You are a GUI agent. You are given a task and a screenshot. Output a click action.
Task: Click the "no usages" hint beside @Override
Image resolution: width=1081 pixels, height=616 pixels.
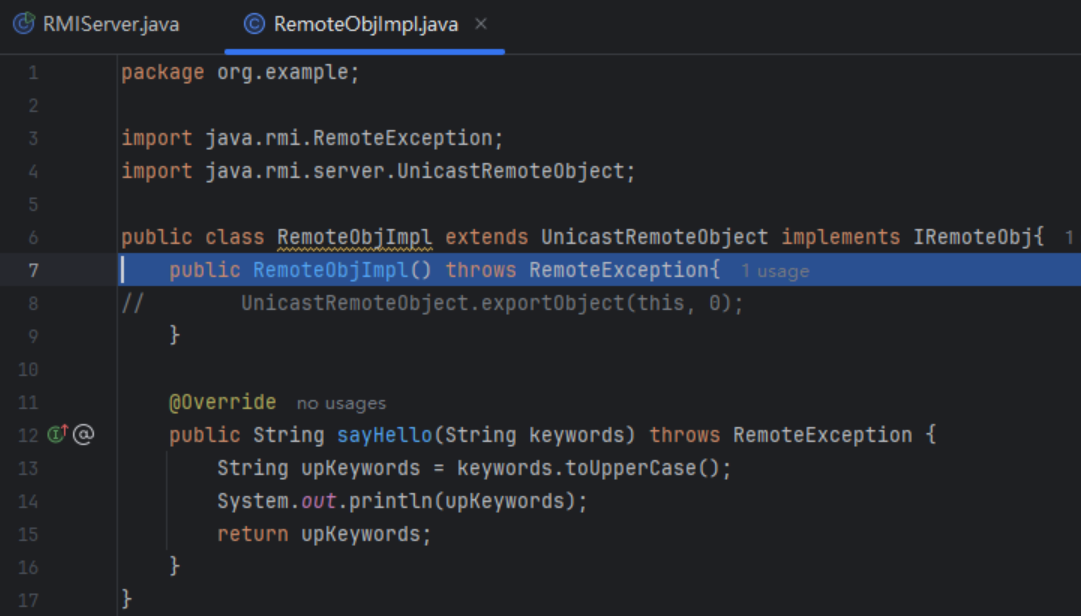click(341, 403)
